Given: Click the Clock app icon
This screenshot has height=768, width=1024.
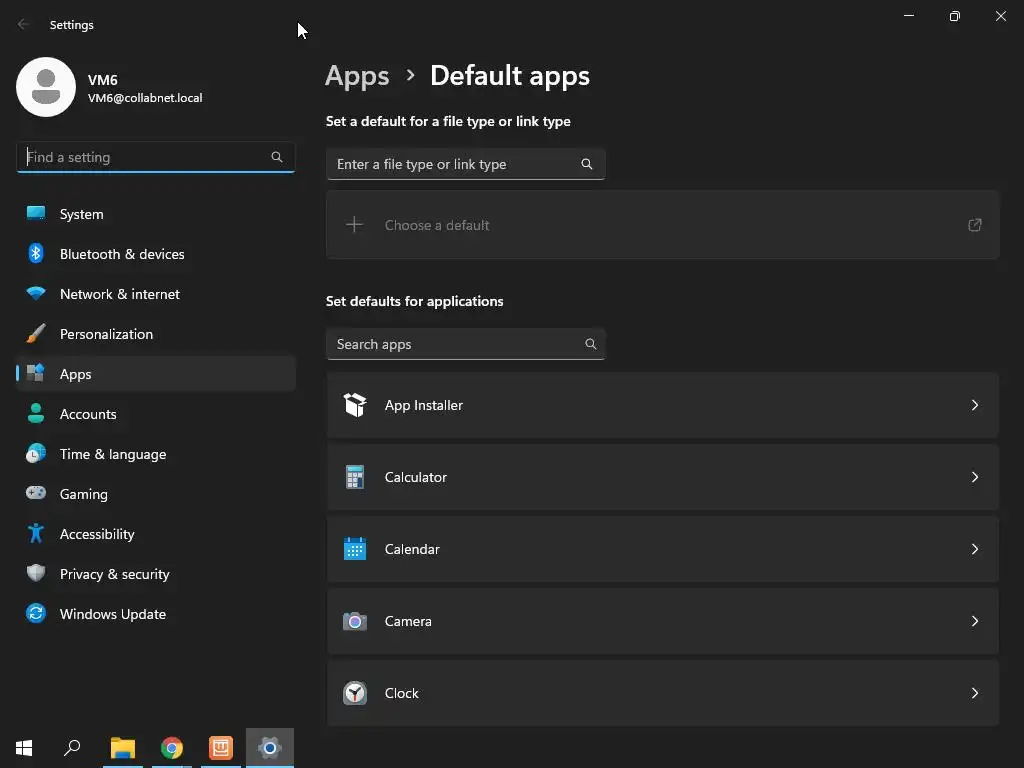Looking at the screenshot, I should [x=355, y=693].
